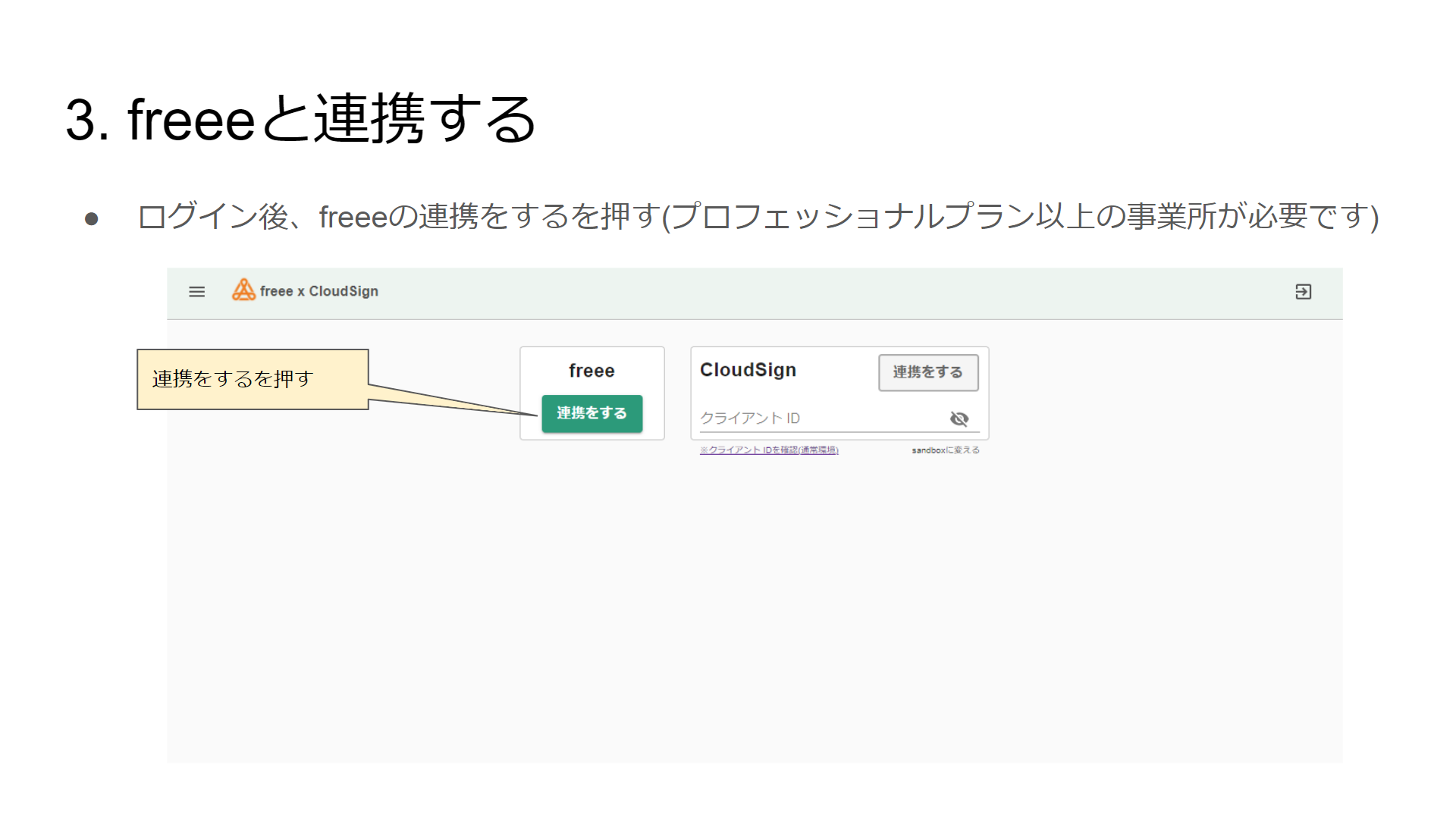Click the CloudSign card heading
This screenshot has height=818, width=1456.
pos(748,370)
